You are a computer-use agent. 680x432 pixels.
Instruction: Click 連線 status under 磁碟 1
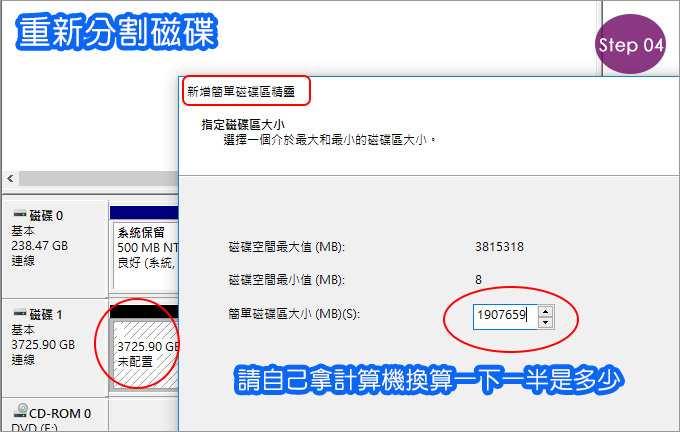(23, 360)
